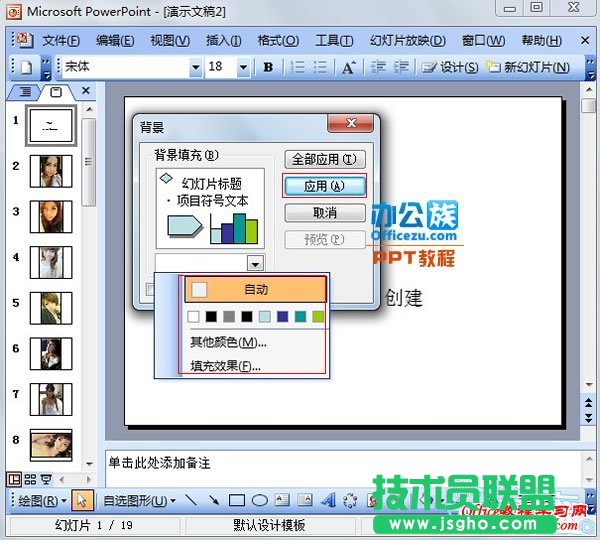The height and width of the screenshot is (540, 600).
Task: Add a slide with 新幻灯片(N)
Action: point(528,67)
